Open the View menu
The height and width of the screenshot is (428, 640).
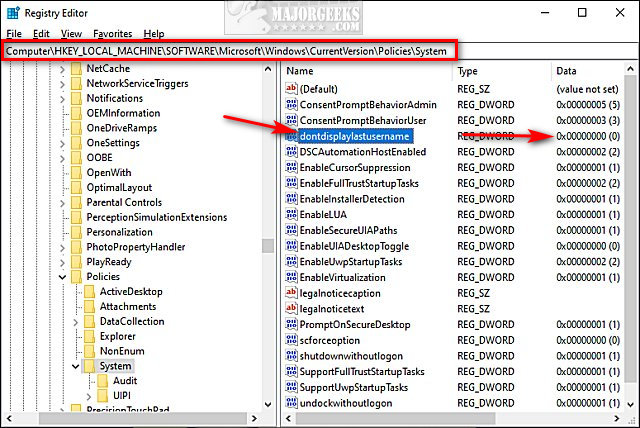pyautogui.click(x=71, y=34)
